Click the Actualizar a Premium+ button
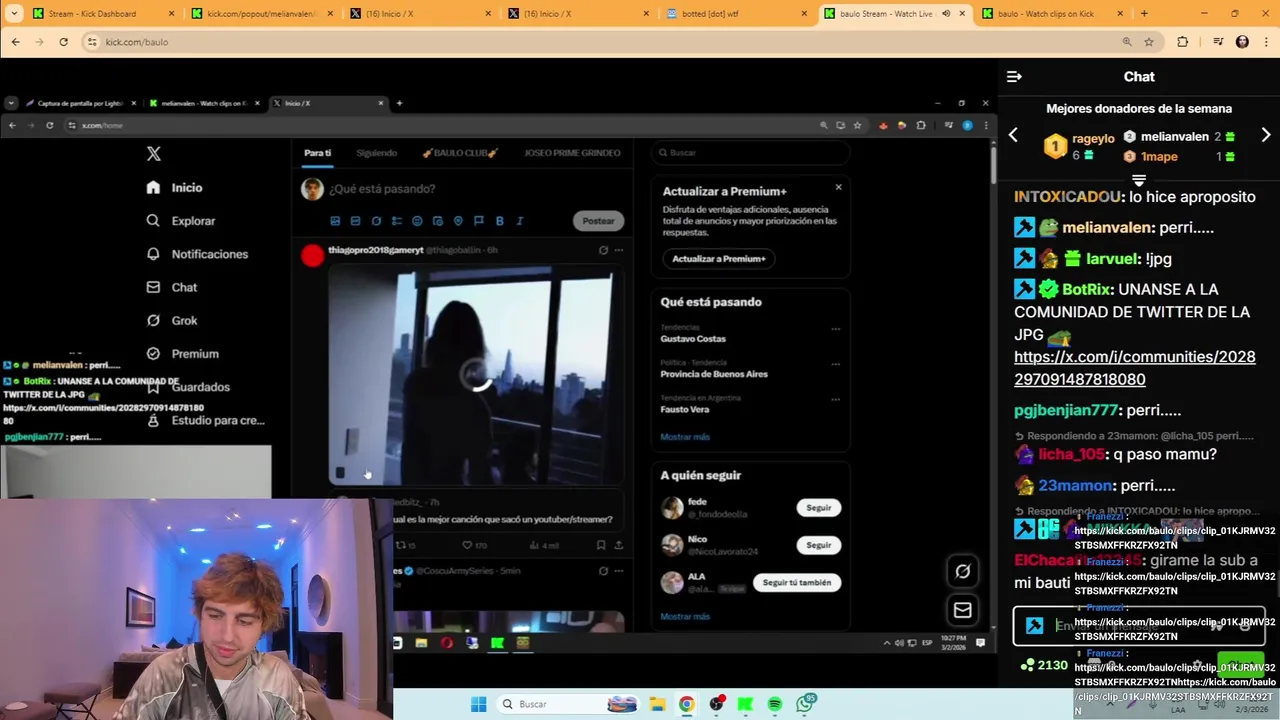The height and width of the screenshot is (720, 1280). [x=718, y=259]
